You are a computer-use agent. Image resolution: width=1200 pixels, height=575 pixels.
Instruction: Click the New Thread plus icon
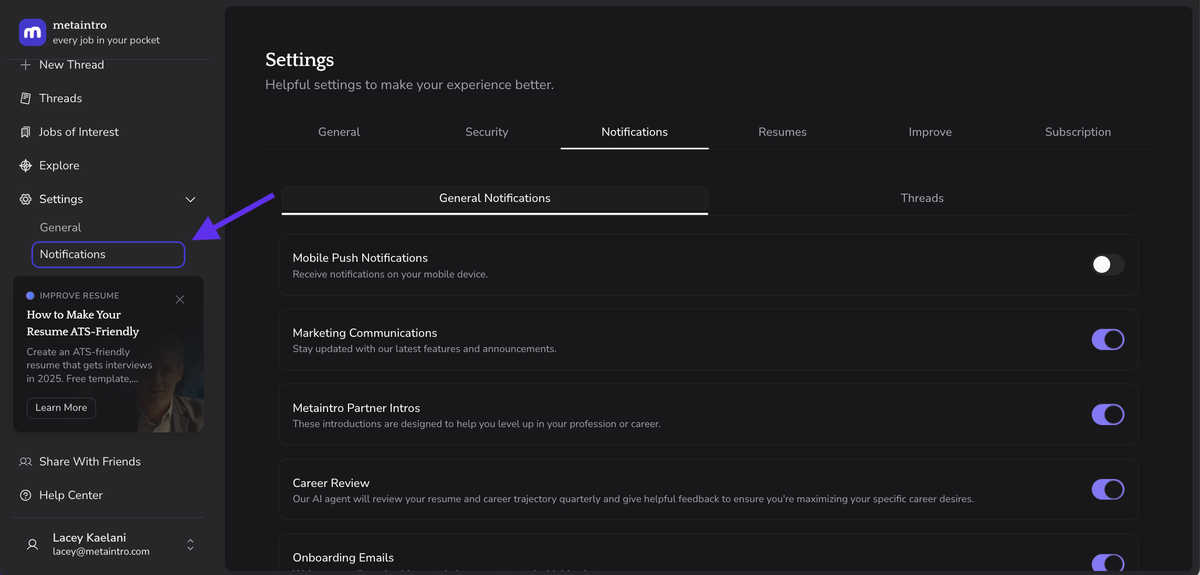click(26, 65)
